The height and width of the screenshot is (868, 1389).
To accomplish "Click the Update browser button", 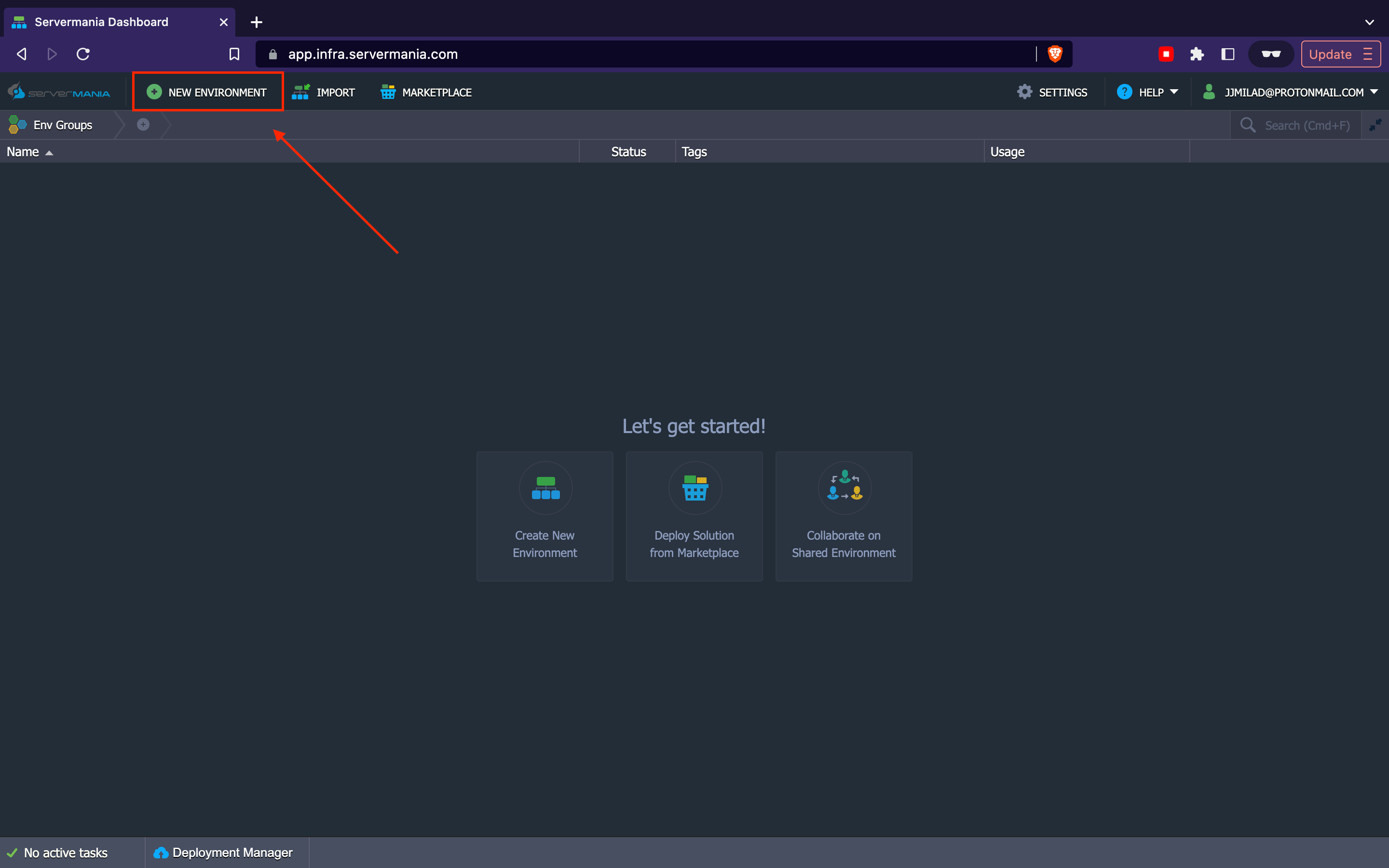I will point(1341,54).
